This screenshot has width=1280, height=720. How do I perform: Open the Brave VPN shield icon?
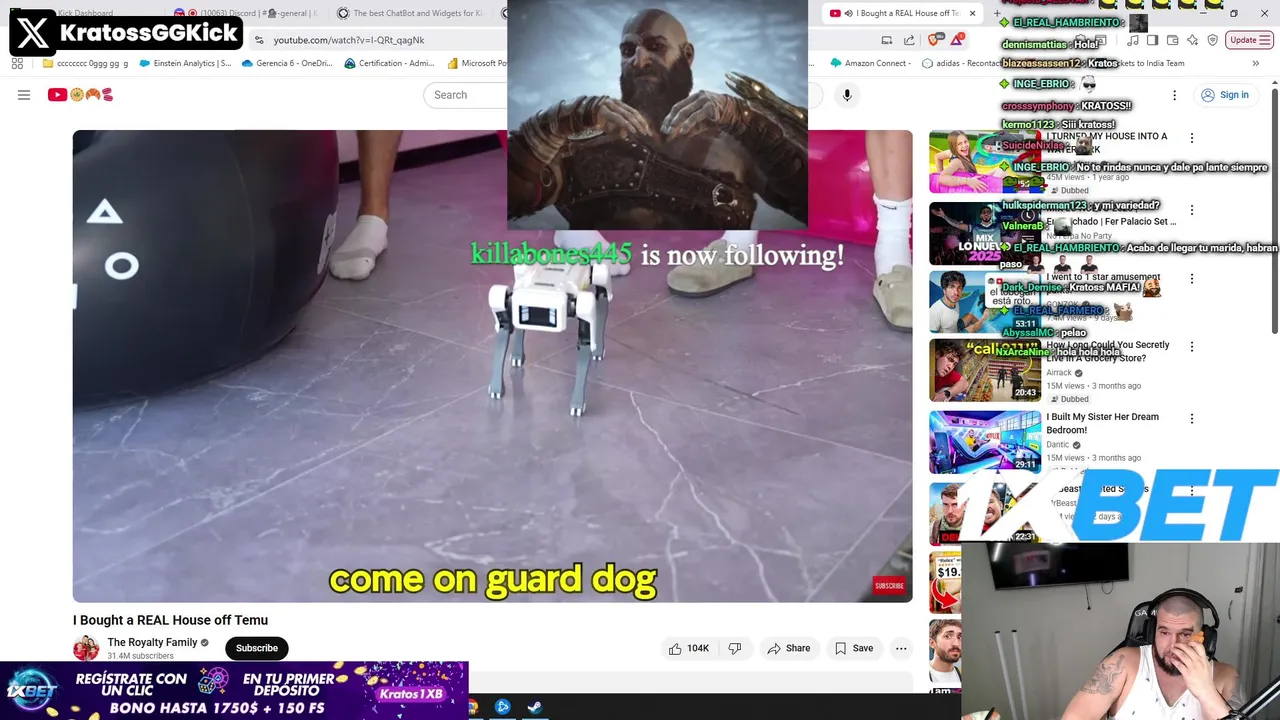tap(1212, 40)
